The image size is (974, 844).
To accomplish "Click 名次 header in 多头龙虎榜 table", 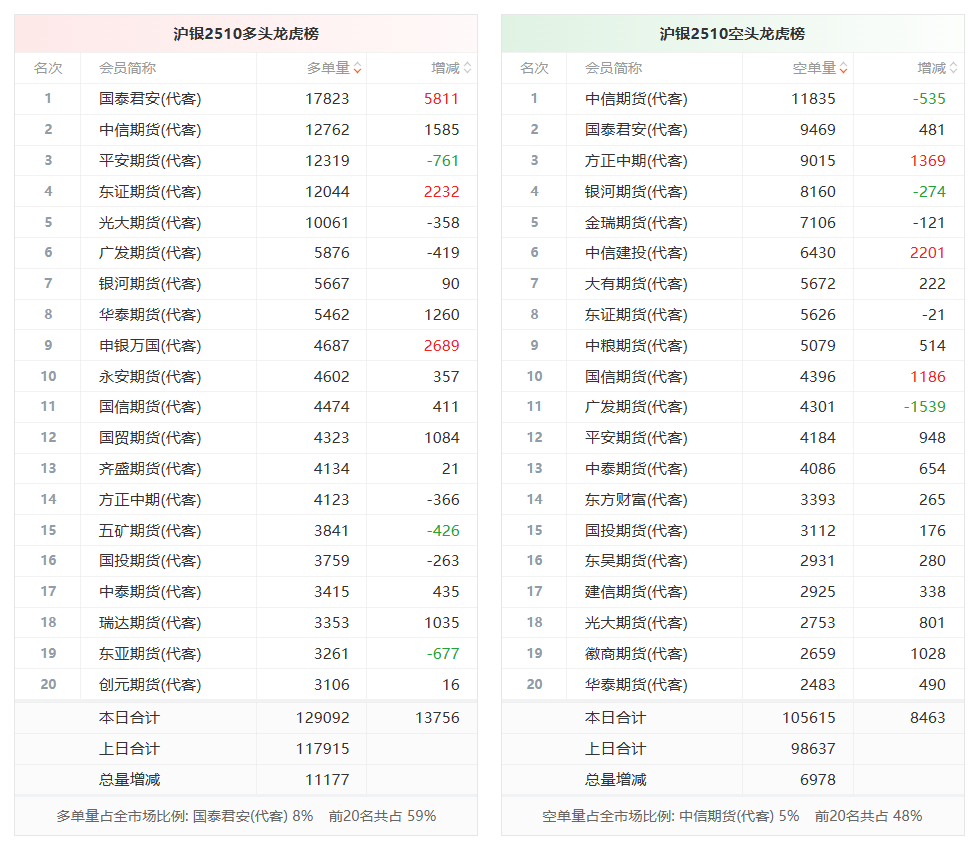I will coord(48,68).
